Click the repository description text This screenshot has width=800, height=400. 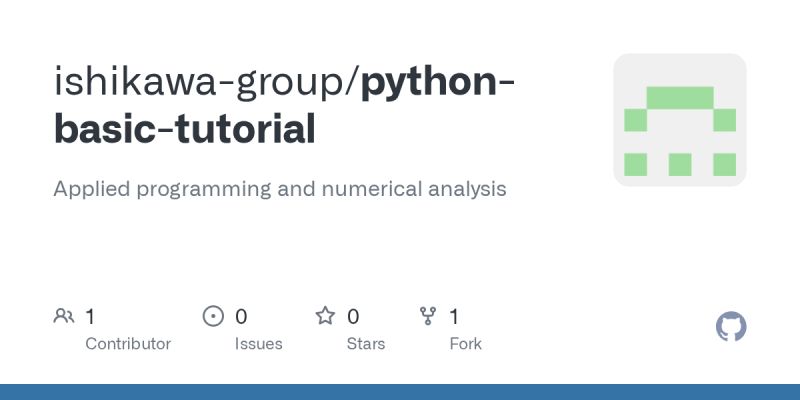click(x=280, y=188)
